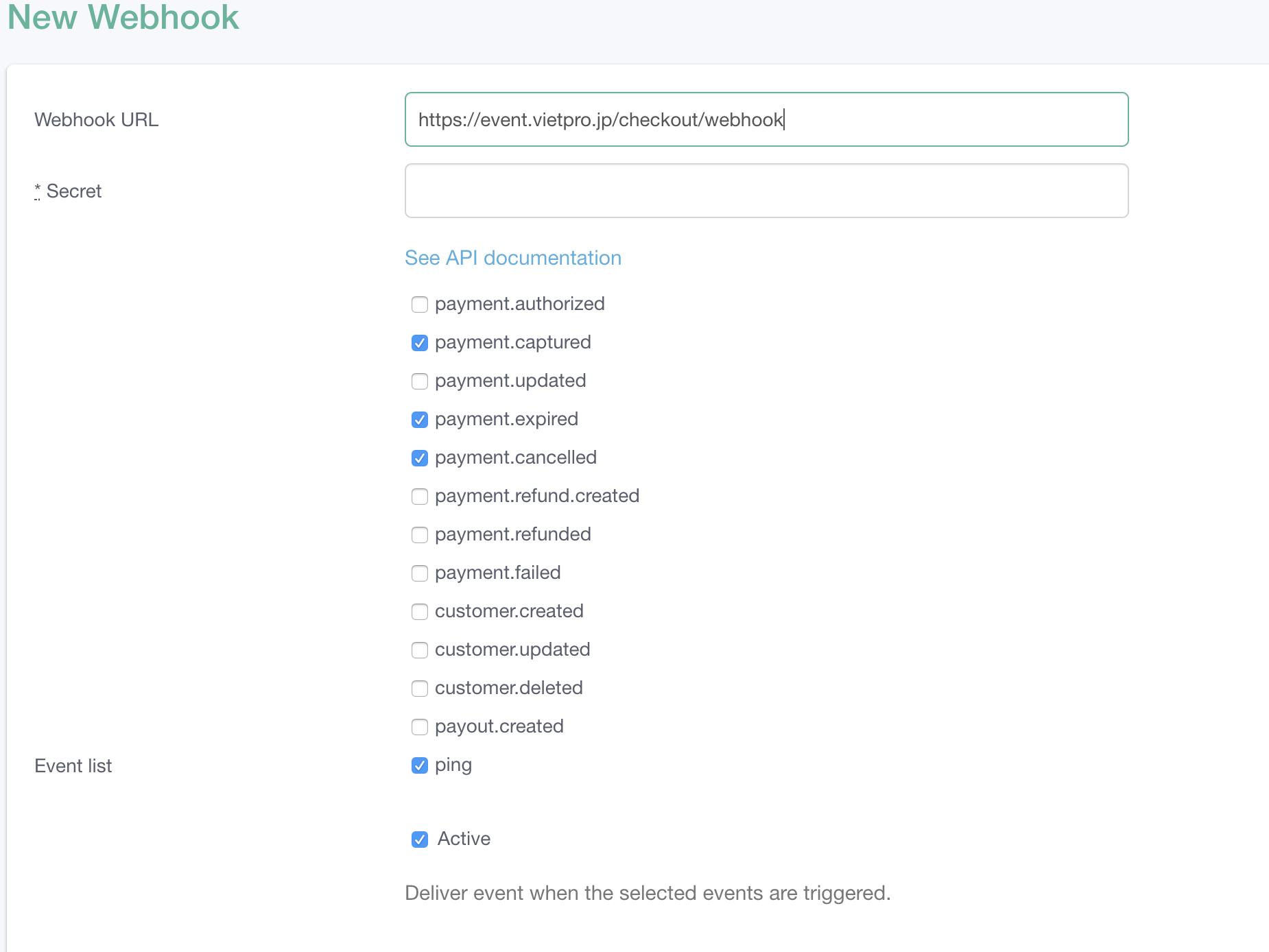Toggle the Active checkbox off
The image size is (1269, 952).
[x=420, y=840]
